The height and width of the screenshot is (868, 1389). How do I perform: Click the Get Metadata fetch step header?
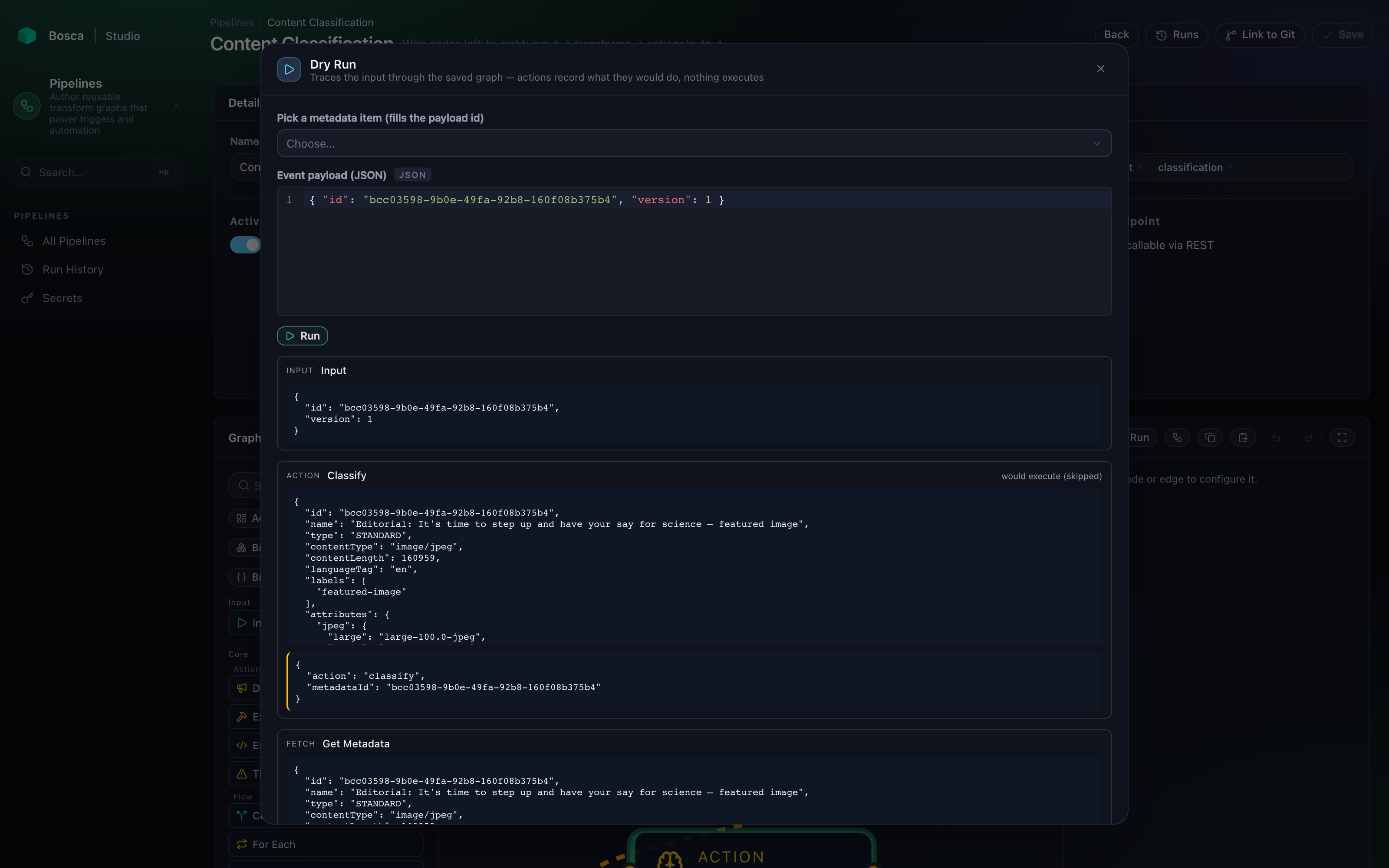[x=338, y=744]
